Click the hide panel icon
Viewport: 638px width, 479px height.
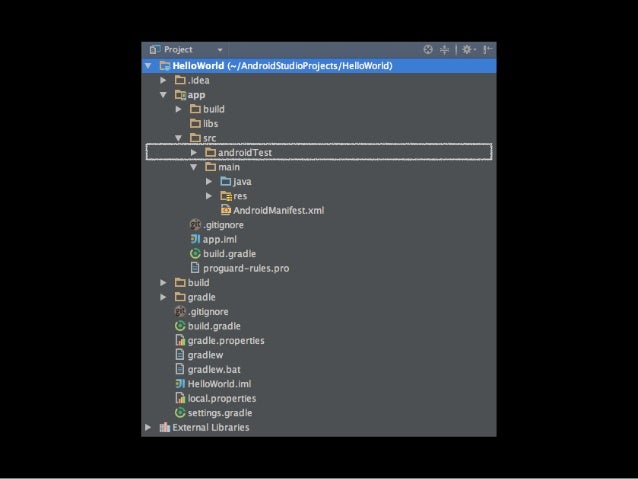click(487, 50)
